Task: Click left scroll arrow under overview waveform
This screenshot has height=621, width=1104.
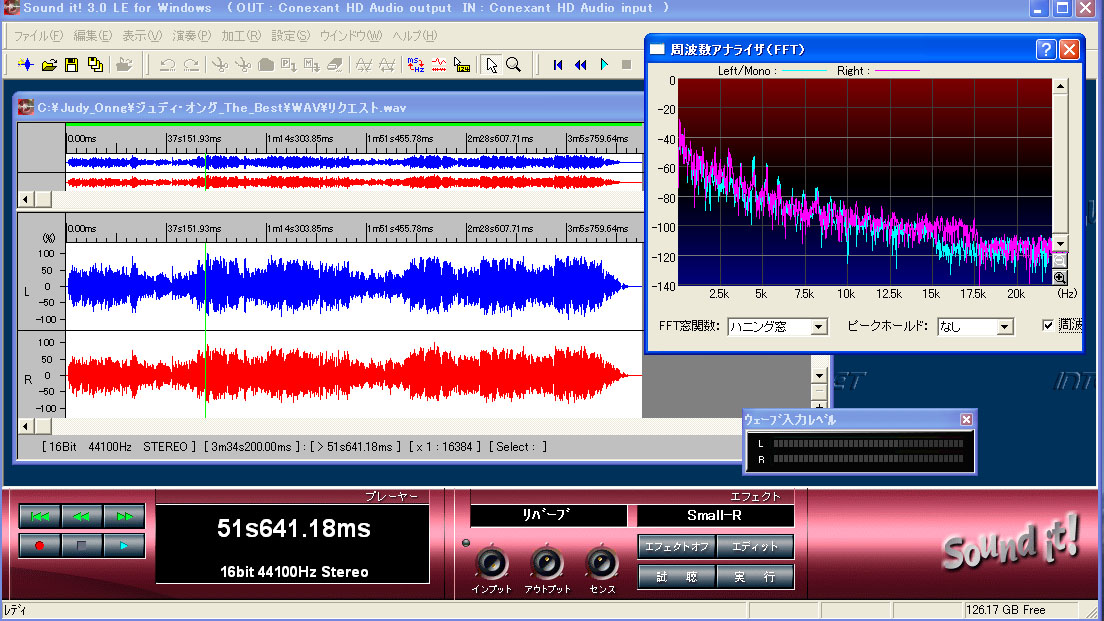Action: (x=25, y=199)
